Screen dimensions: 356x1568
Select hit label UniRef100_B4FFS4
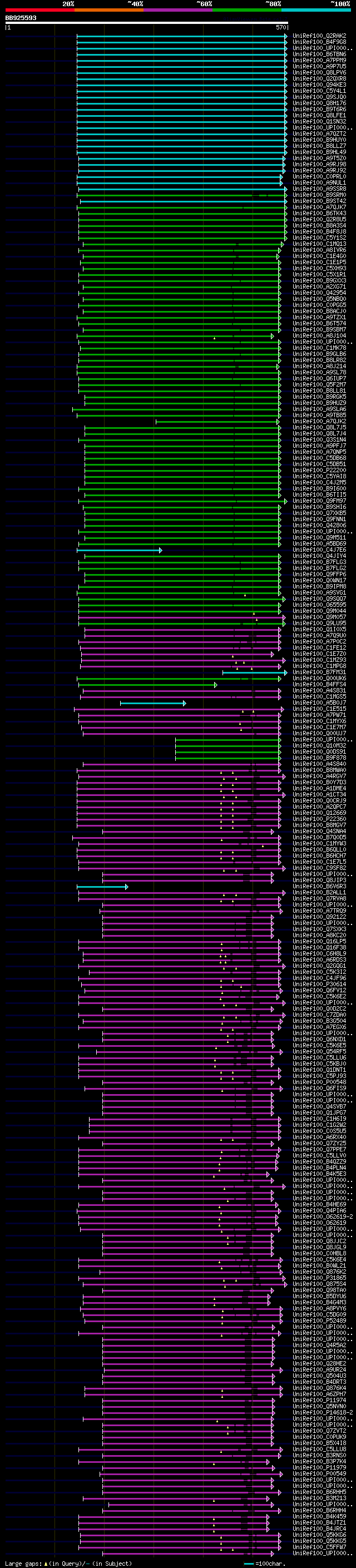click(x=319, y=684)
